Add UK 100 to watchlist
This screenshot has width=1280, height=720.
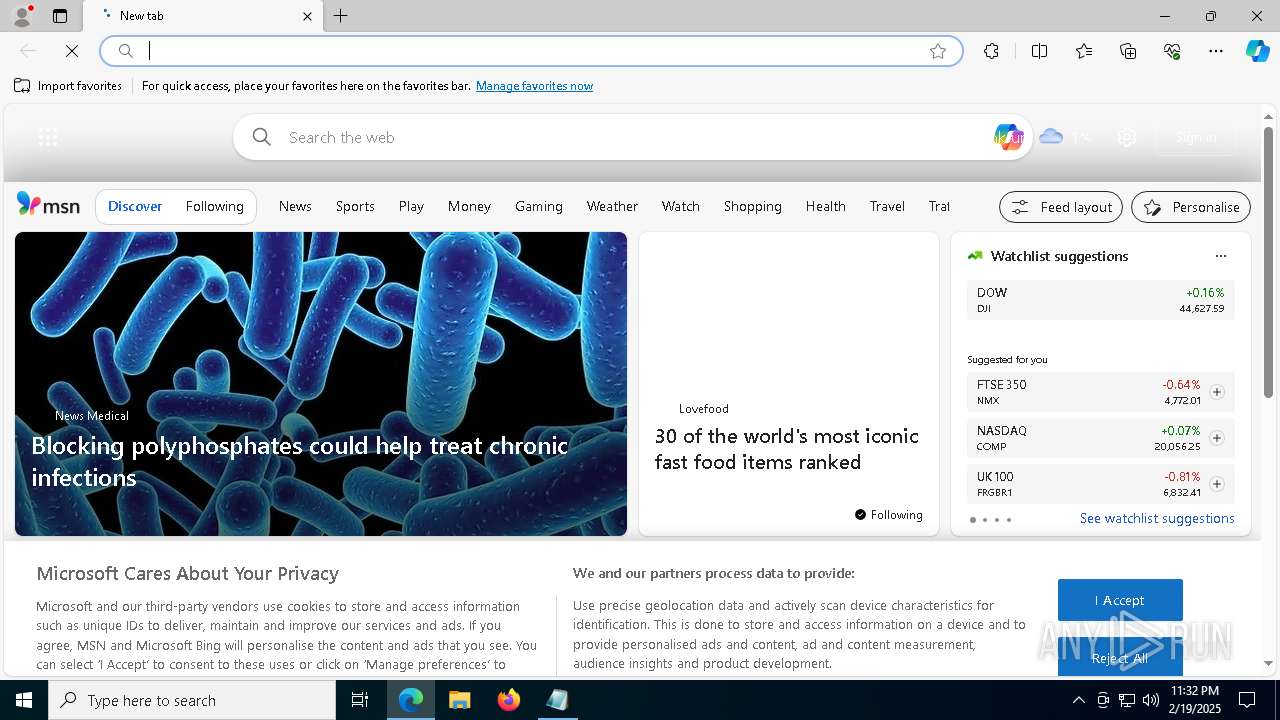[x=1216, y=484]
